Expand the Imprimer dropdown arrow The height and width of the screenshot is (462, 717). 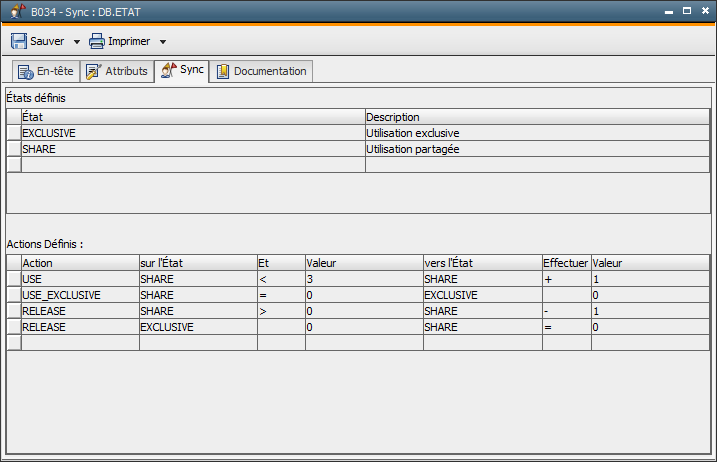point(162,42)
